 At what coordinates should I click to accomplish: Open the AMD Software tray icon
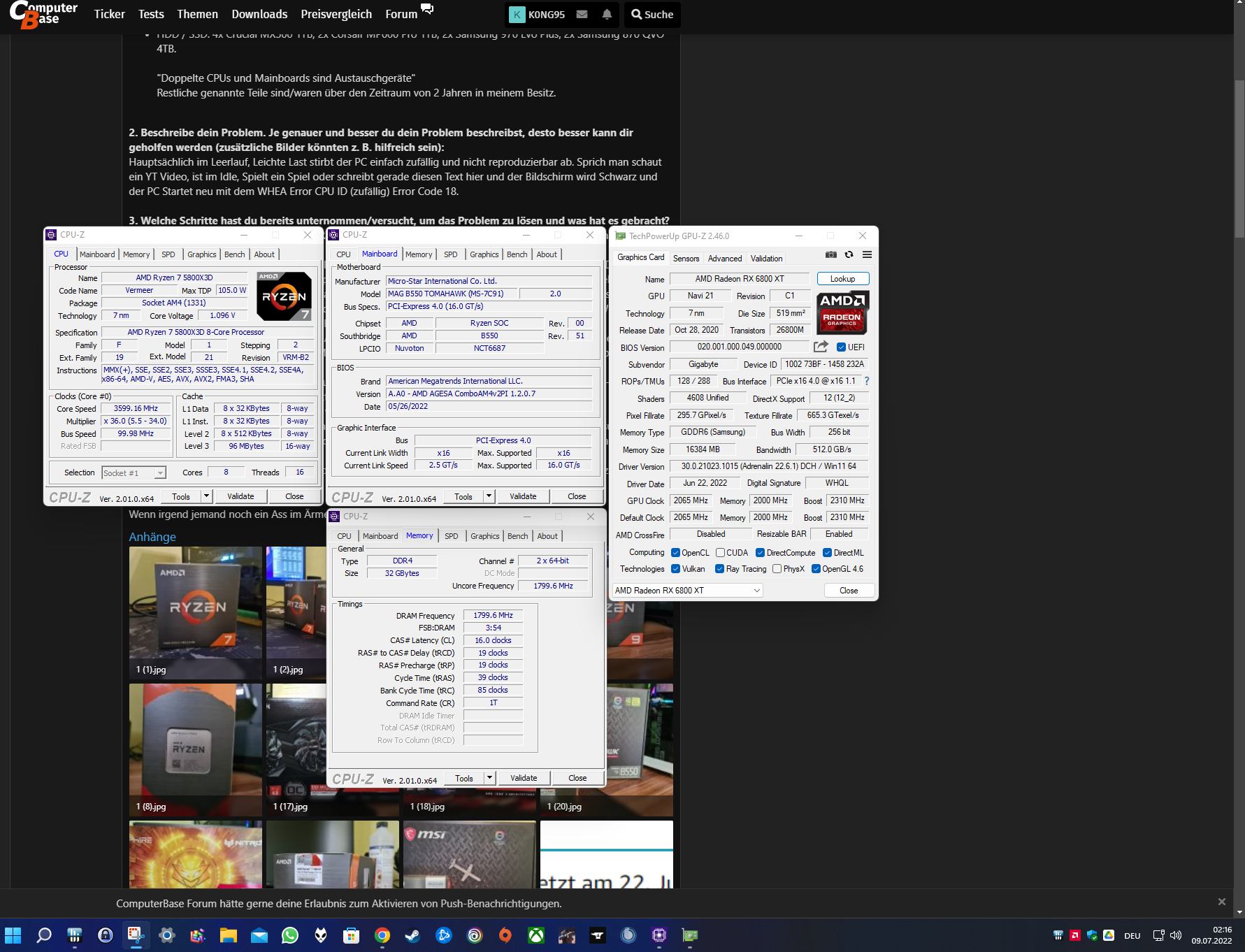pyautogui.click(x=1075, y=935)
